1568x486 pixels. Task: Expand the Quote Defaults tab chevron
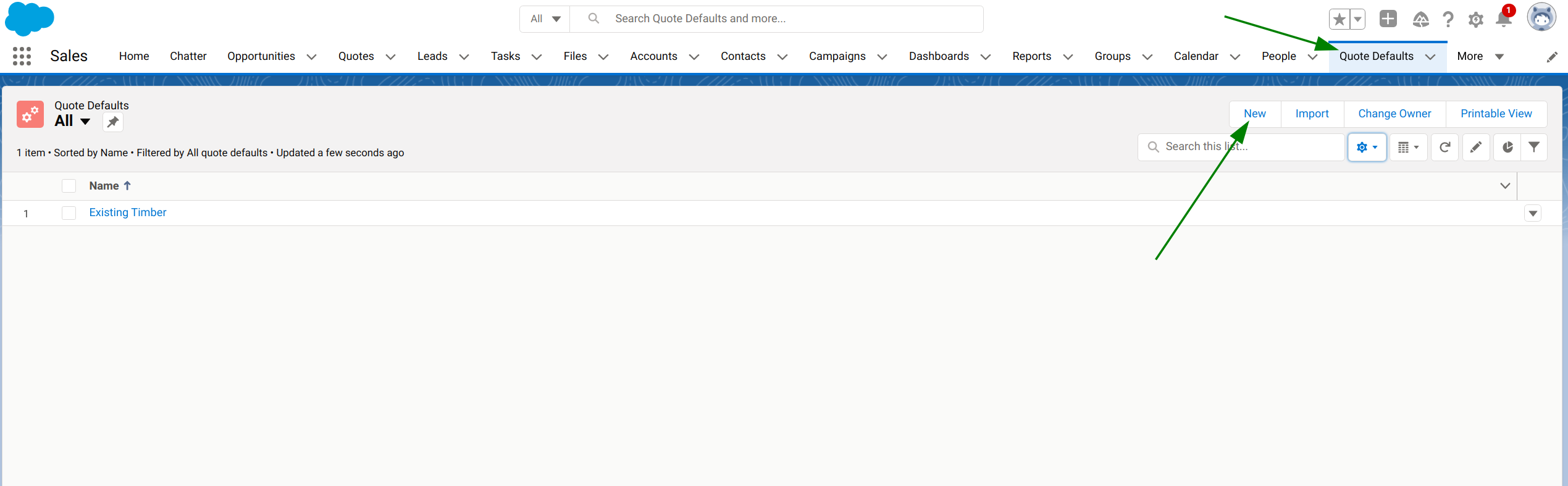tap(1430, 57)
